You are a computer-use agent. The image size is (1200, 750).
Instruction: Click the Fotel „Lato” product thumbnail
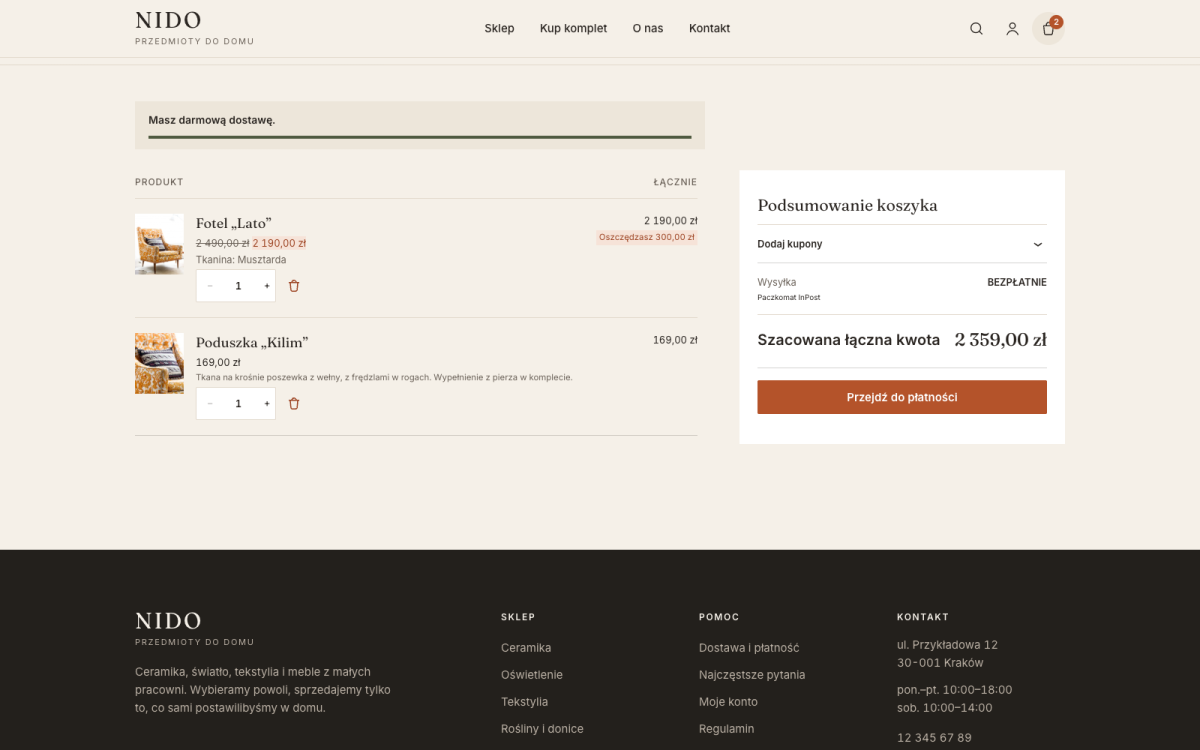click(159, 244)
